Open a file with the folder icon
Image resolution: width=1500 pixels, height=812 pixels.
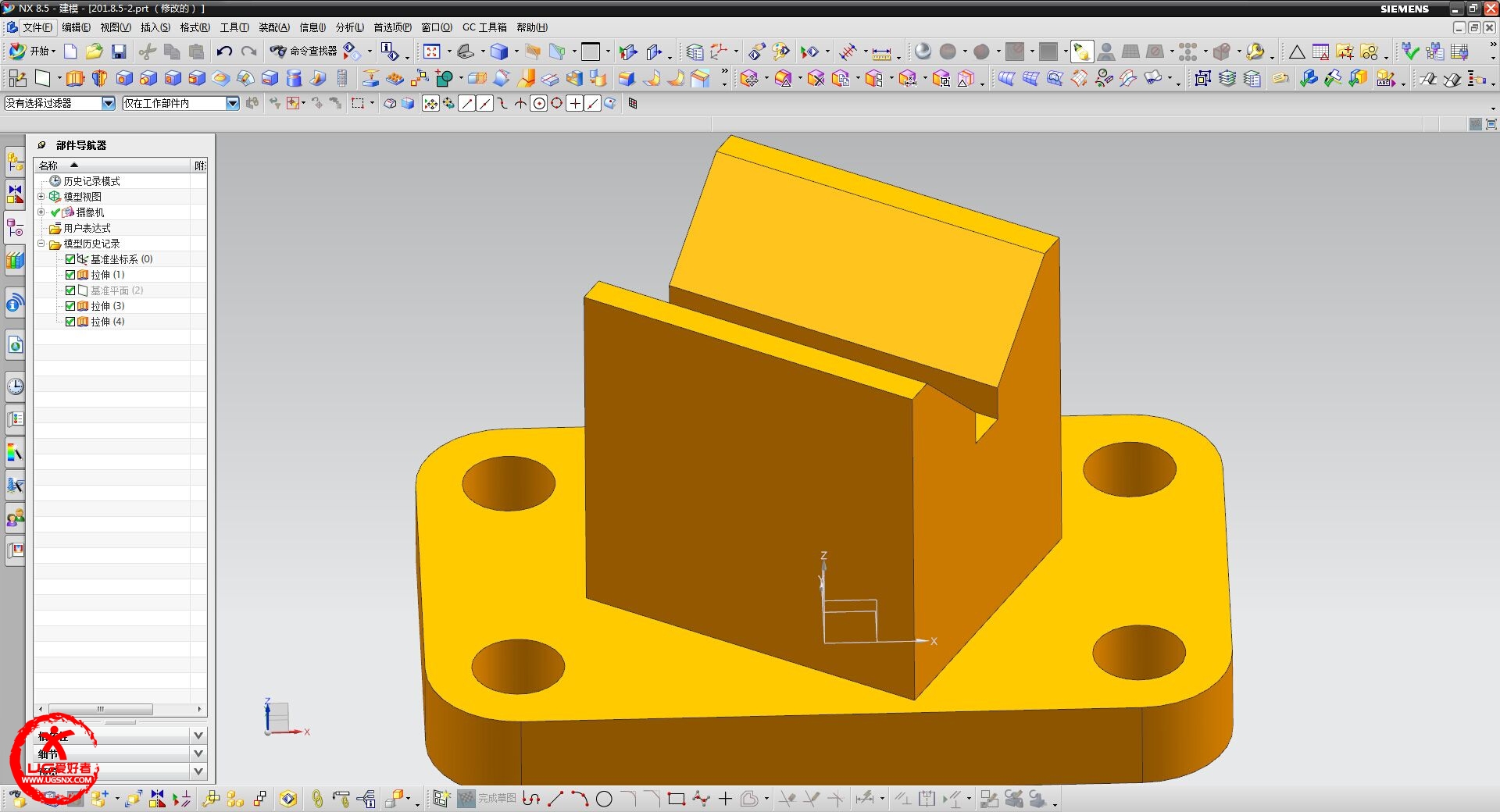[95, 52]
